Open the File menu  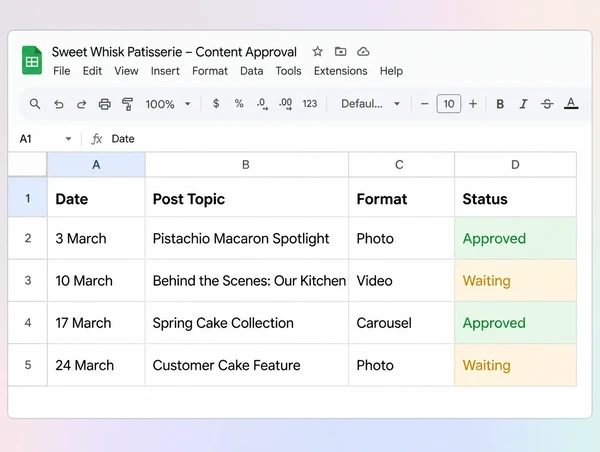(62, 71)
